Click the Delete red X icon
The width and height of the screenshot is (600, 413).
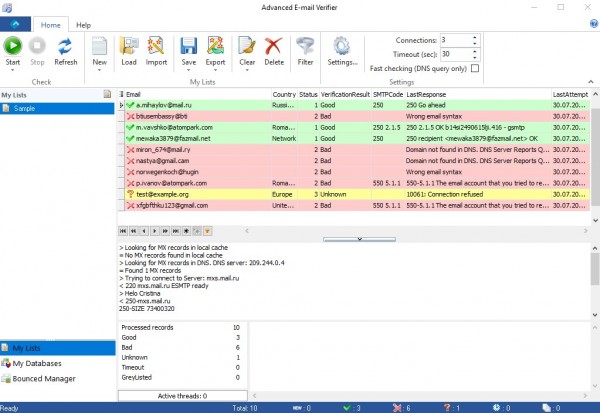pyautogui.click(x=274, y=46)
